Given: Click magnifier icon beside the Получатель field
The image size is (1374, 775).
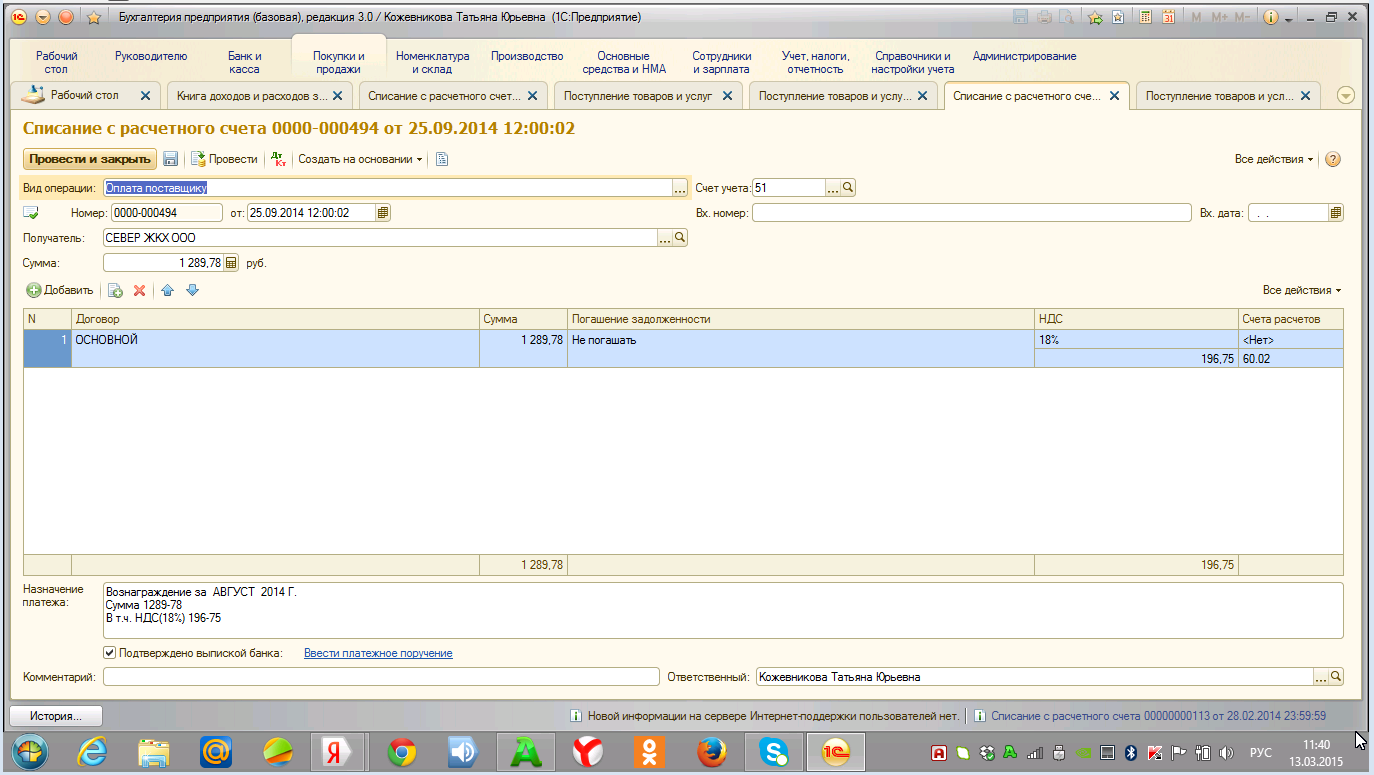Looking at the screenshot, I should [x=680, y=238].
